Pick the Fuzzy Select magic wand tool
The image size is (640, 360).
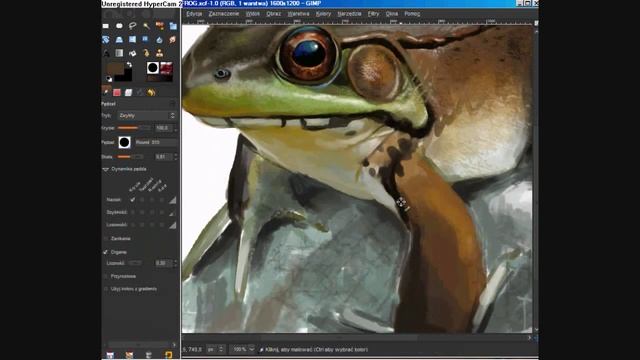coord(146,26)
